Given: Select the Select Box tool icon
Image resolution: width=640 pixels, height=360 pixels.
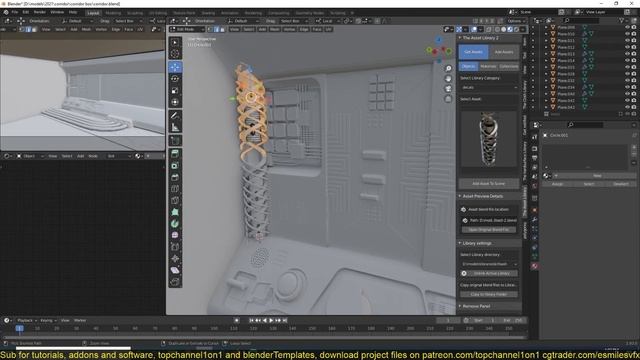Looking at the screenshot, I should point(175,42).
